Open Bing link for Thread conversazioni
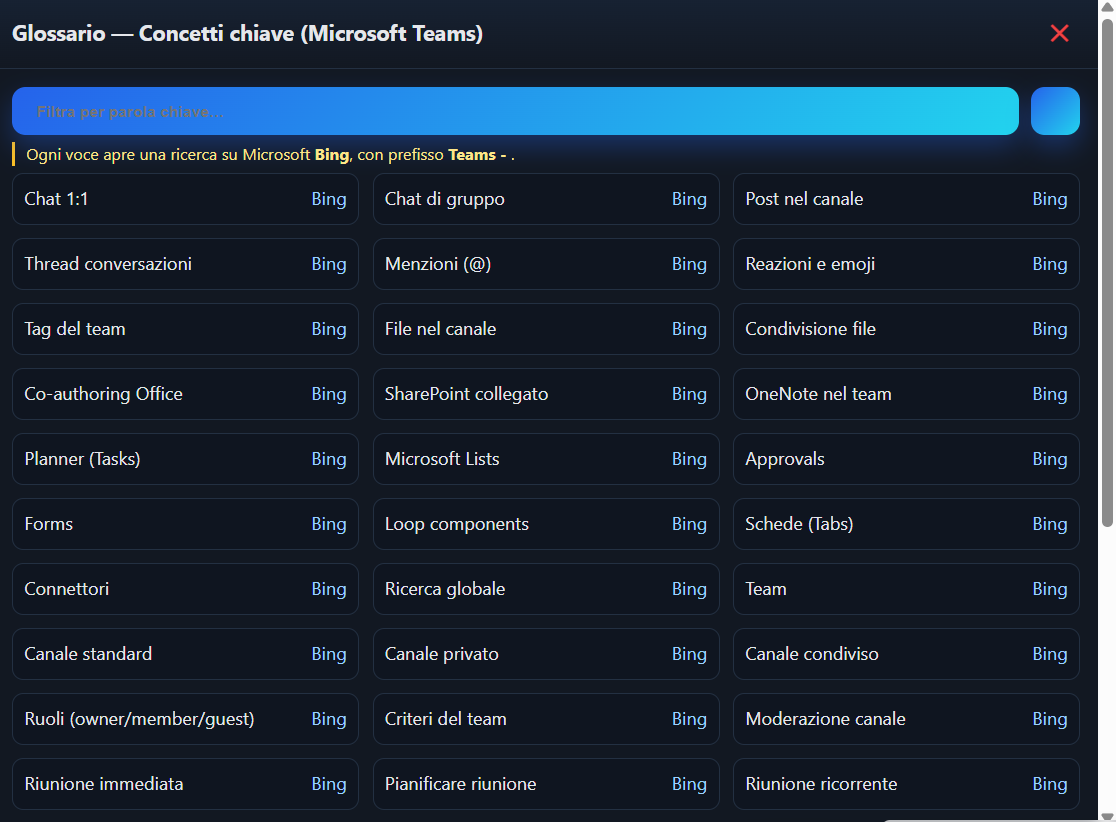 (329, 264)
